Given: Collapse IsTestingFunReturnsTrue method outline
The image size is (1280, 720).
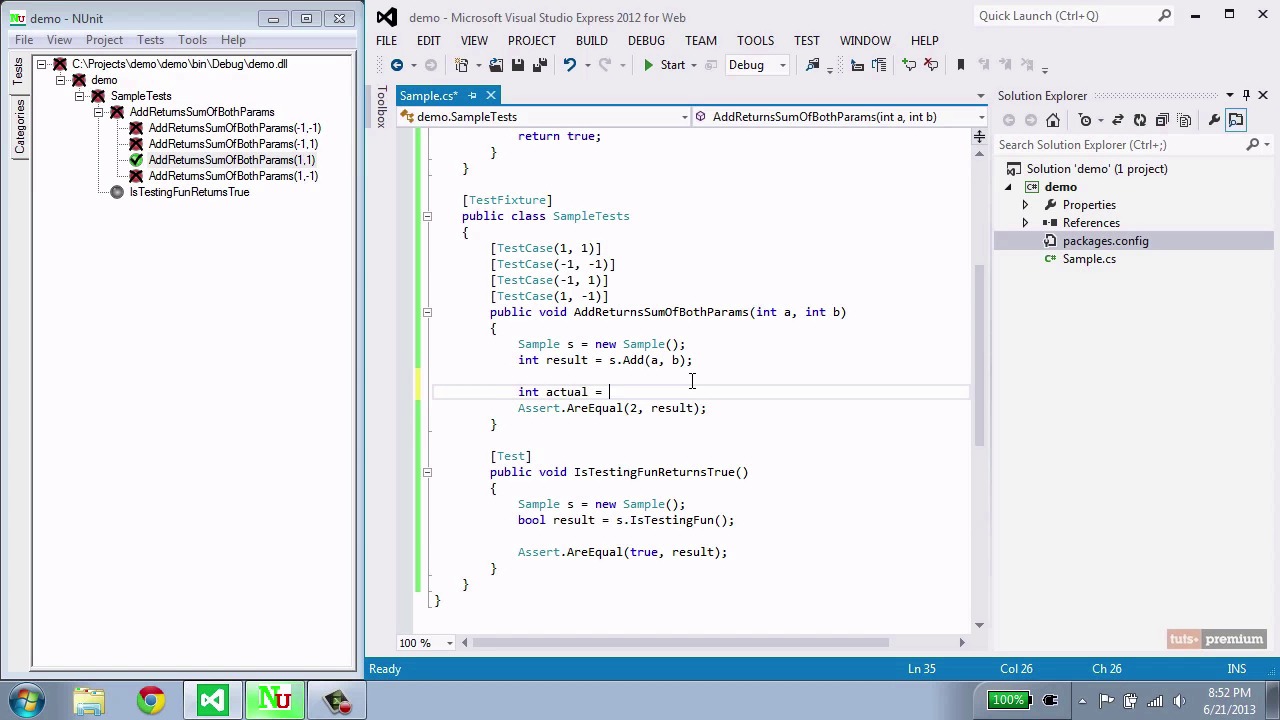Looking at the screenshot, I should click(x=427, y=472).
